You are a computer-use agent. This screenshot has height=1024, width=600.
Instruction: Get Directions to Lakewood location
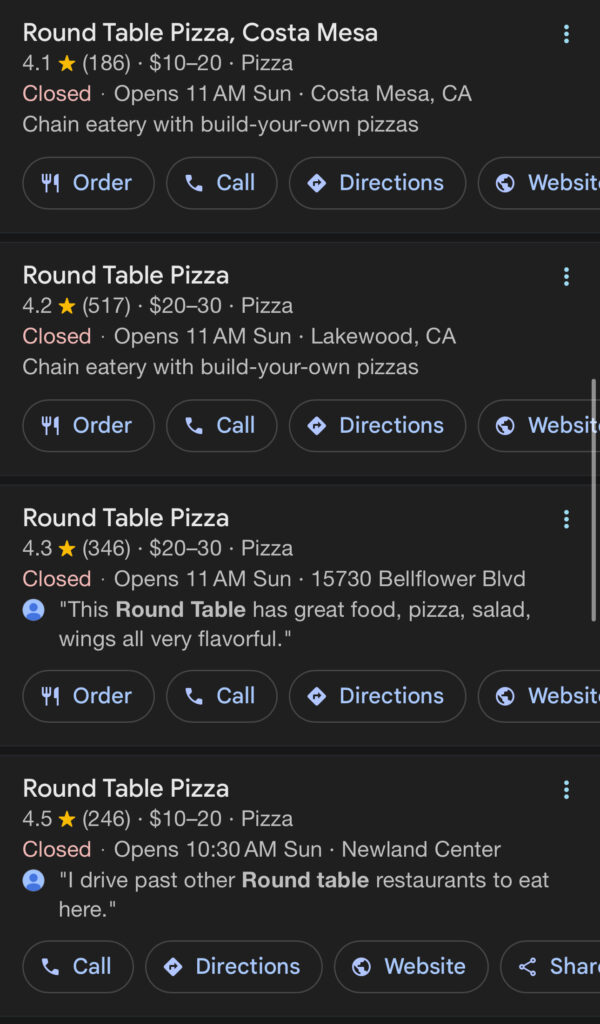377,426
